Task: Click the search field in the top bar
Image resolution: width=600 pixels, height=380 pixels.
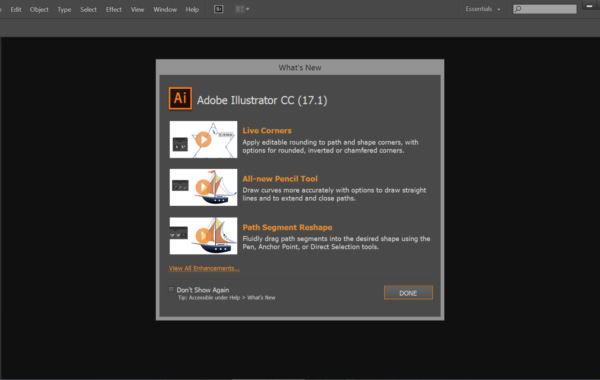Action: (545, 9)
